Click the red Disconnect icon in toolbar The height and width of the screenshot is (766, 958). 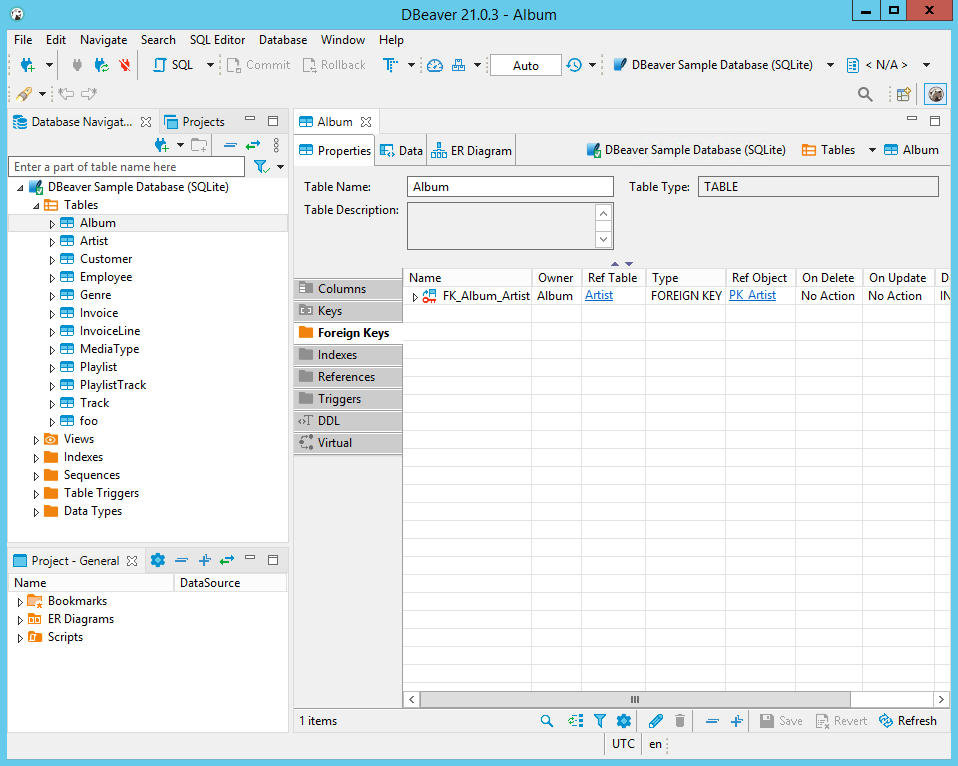pos(125,65)
